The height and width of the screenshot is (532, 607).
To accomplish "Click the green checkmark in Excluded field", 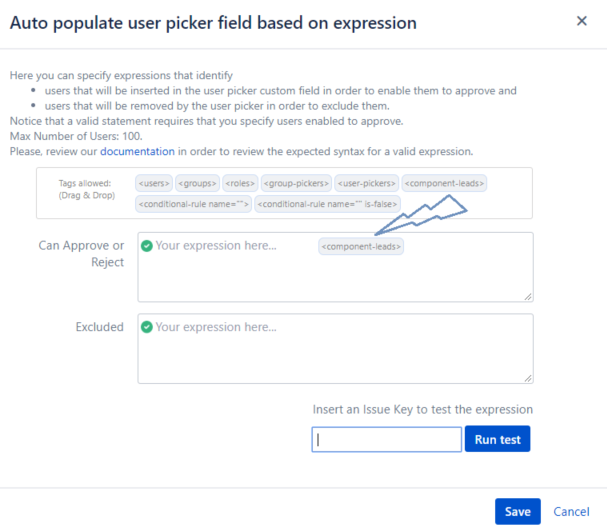I will (x=147, y=327).
